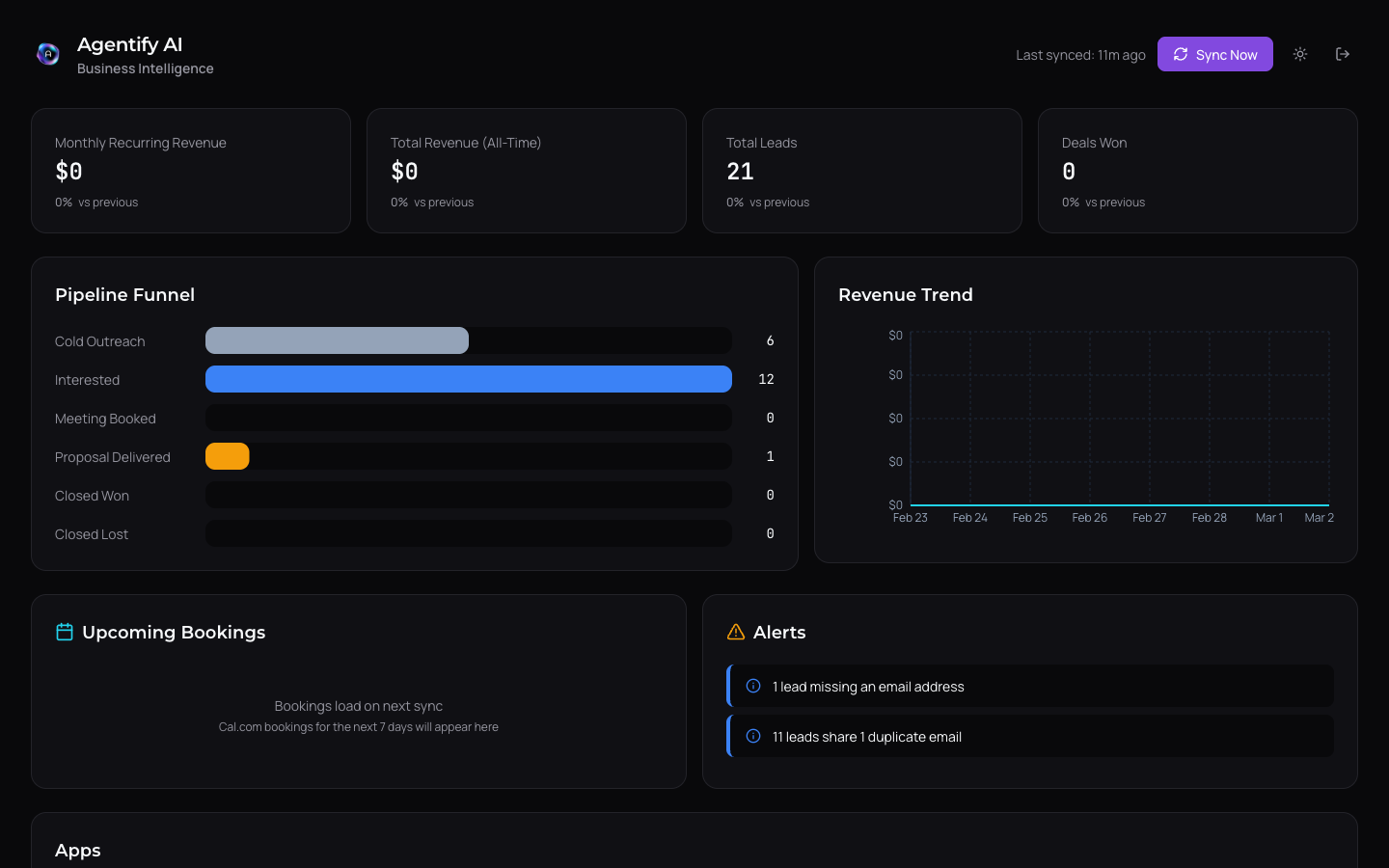Click the orange Proposal Delivered bar
Image resolution: width=1389 pixels, height=868 pixels.
coord(227,456)
